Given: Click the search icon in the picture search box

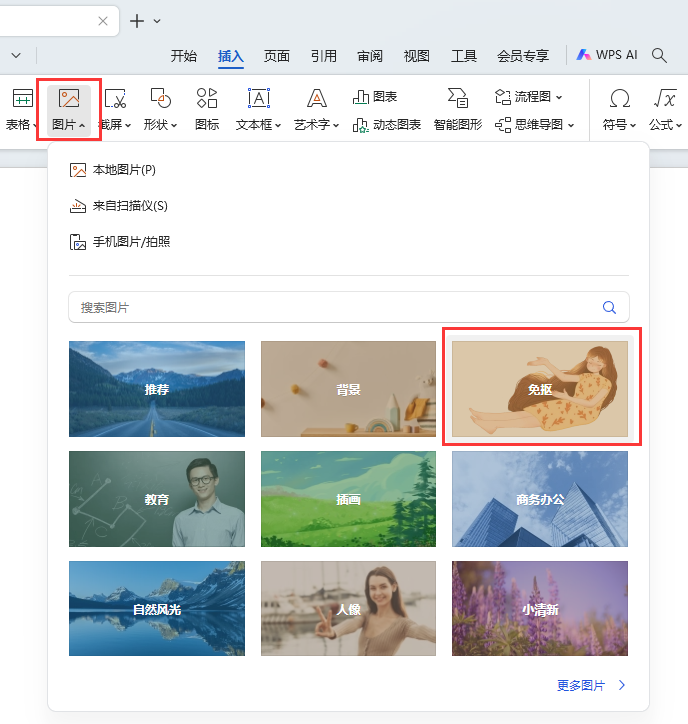Looking at the screenshot, I should point(610,308).
